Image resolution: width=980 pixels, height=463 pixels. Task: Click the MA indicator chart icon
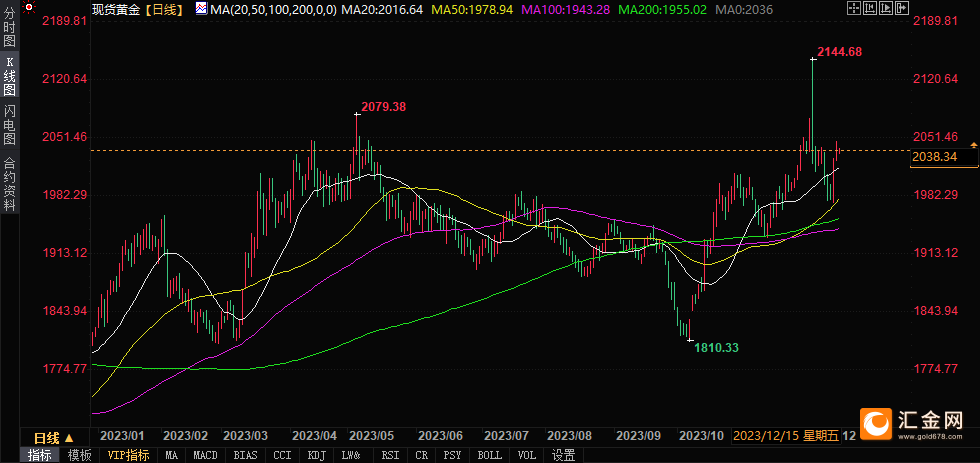point(201,9)
